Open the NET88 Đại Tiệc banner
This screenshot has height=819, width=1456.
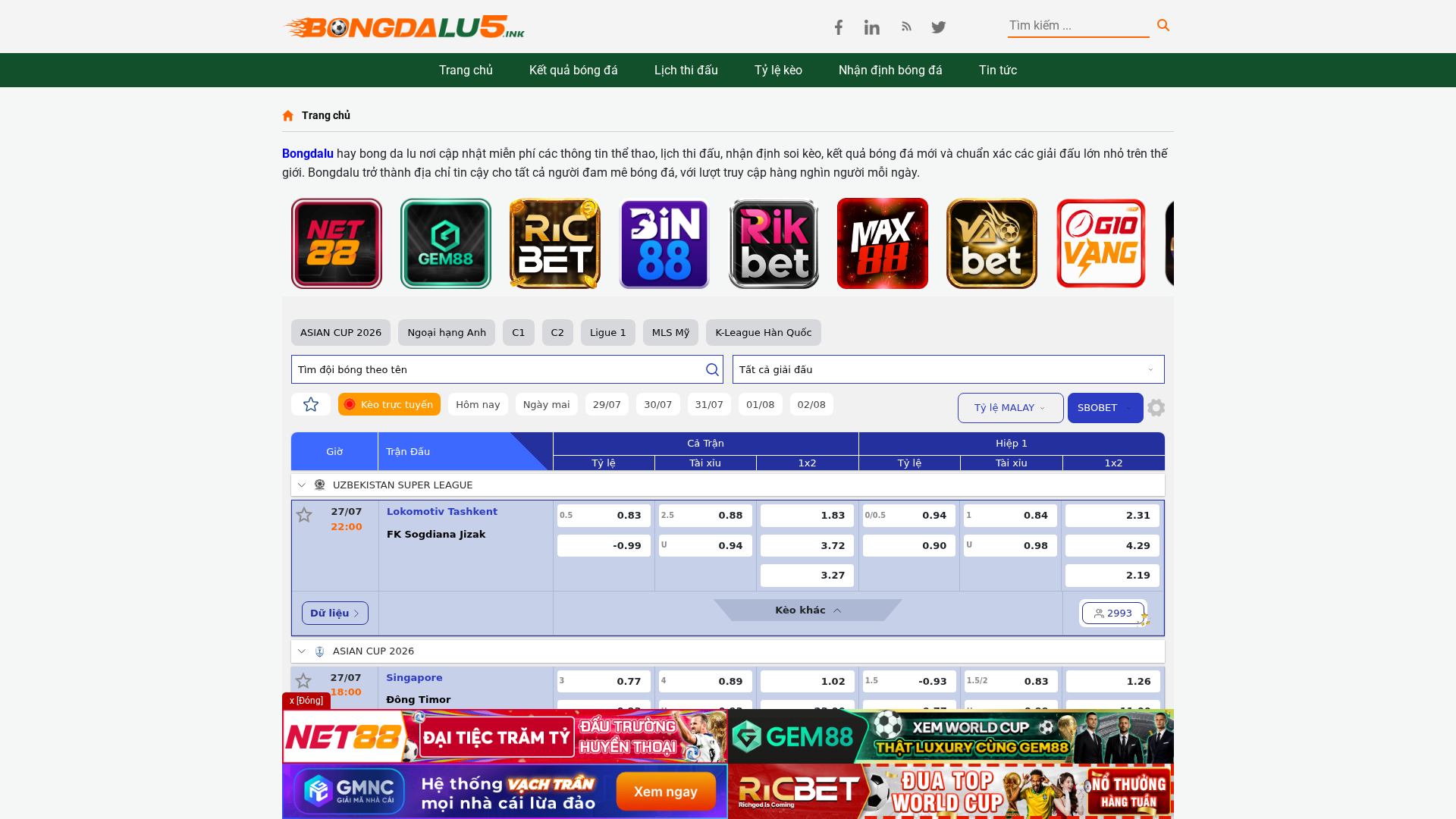click(505, 736)
